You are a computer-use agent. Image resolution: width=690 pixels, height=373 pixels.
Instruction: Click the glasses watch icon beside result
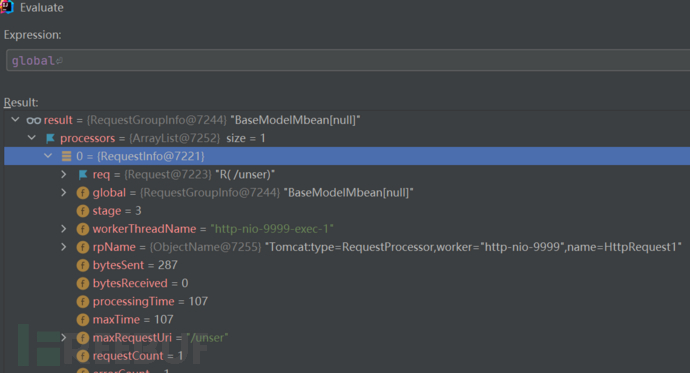coord(33,120)
